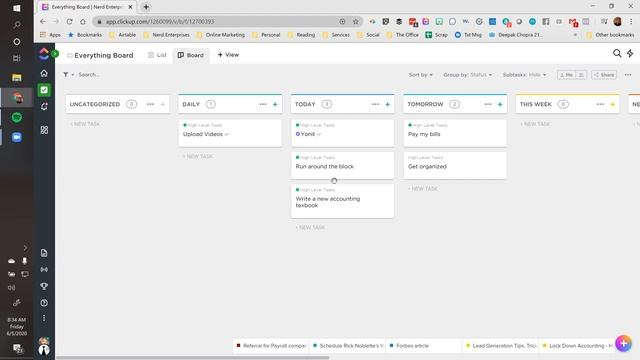This screenshot has width=640, height=360.
Task: Open the Tasks checkmark icon in sidebar
Action: pyautogui.click(x=44, y=90)
